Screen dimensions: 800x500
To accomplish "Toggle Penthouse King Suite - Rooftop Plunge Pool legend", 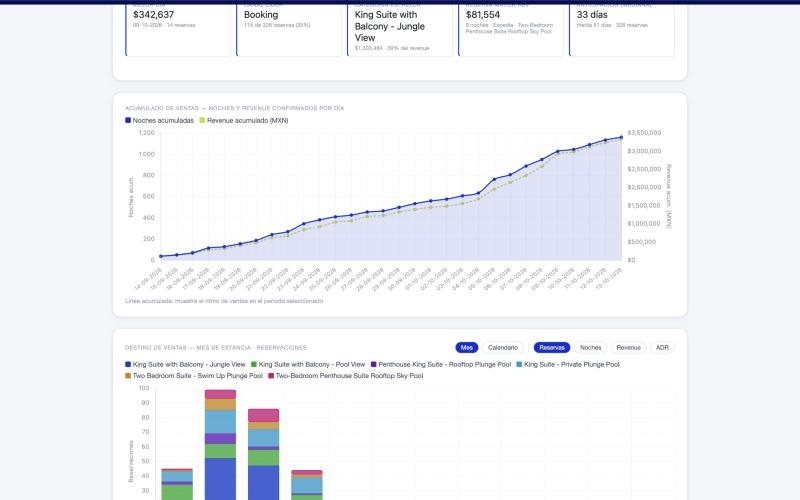I will point(441,364).
